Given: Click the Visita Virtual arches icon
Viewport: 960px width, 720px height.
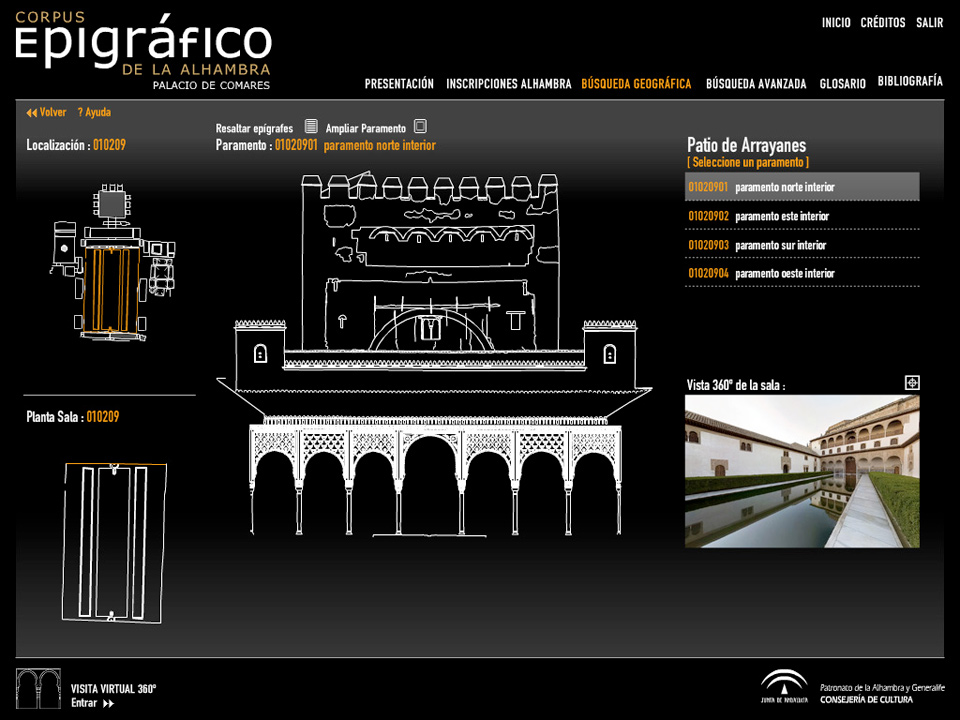Looking at the screenshot, I should pos(39,688).
